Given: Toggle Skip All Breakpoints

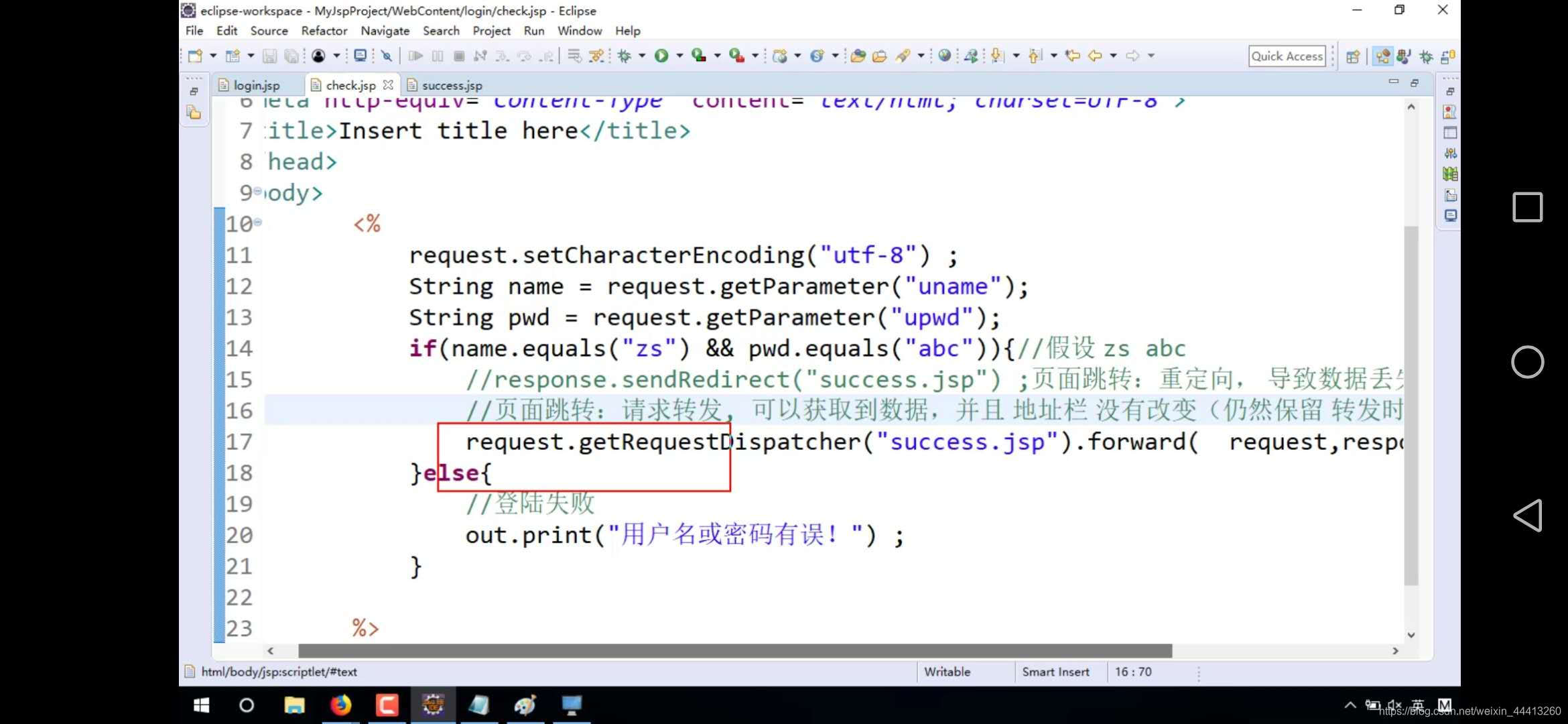Looking at the screenshot, I should click(387, 56).
